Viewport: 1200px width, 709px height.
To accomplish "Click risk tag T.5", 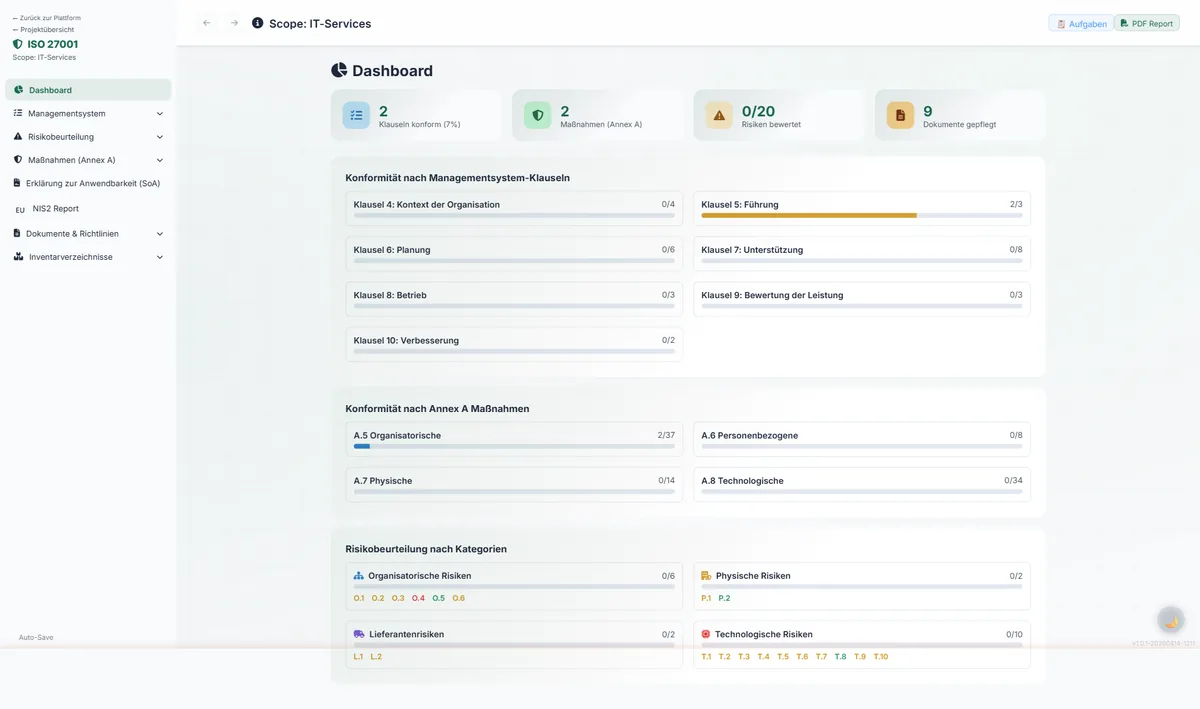I will [783, 657].
